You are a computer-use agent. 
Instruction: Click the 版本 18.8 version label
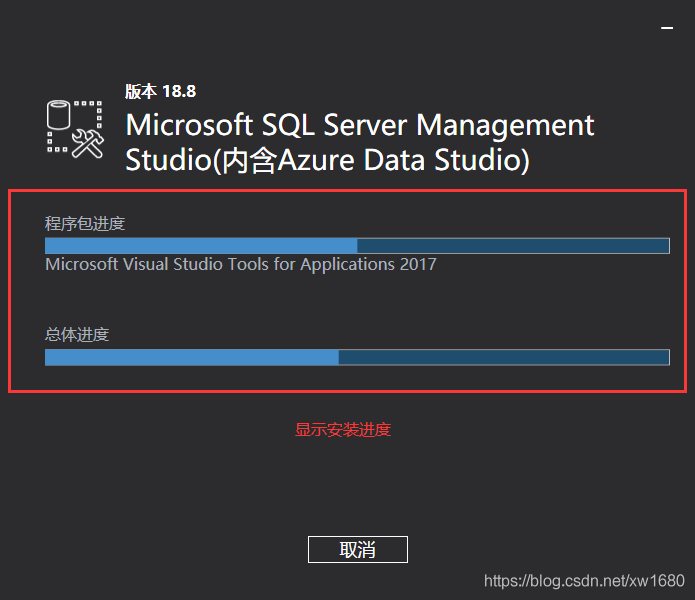[x=160, y=91]
